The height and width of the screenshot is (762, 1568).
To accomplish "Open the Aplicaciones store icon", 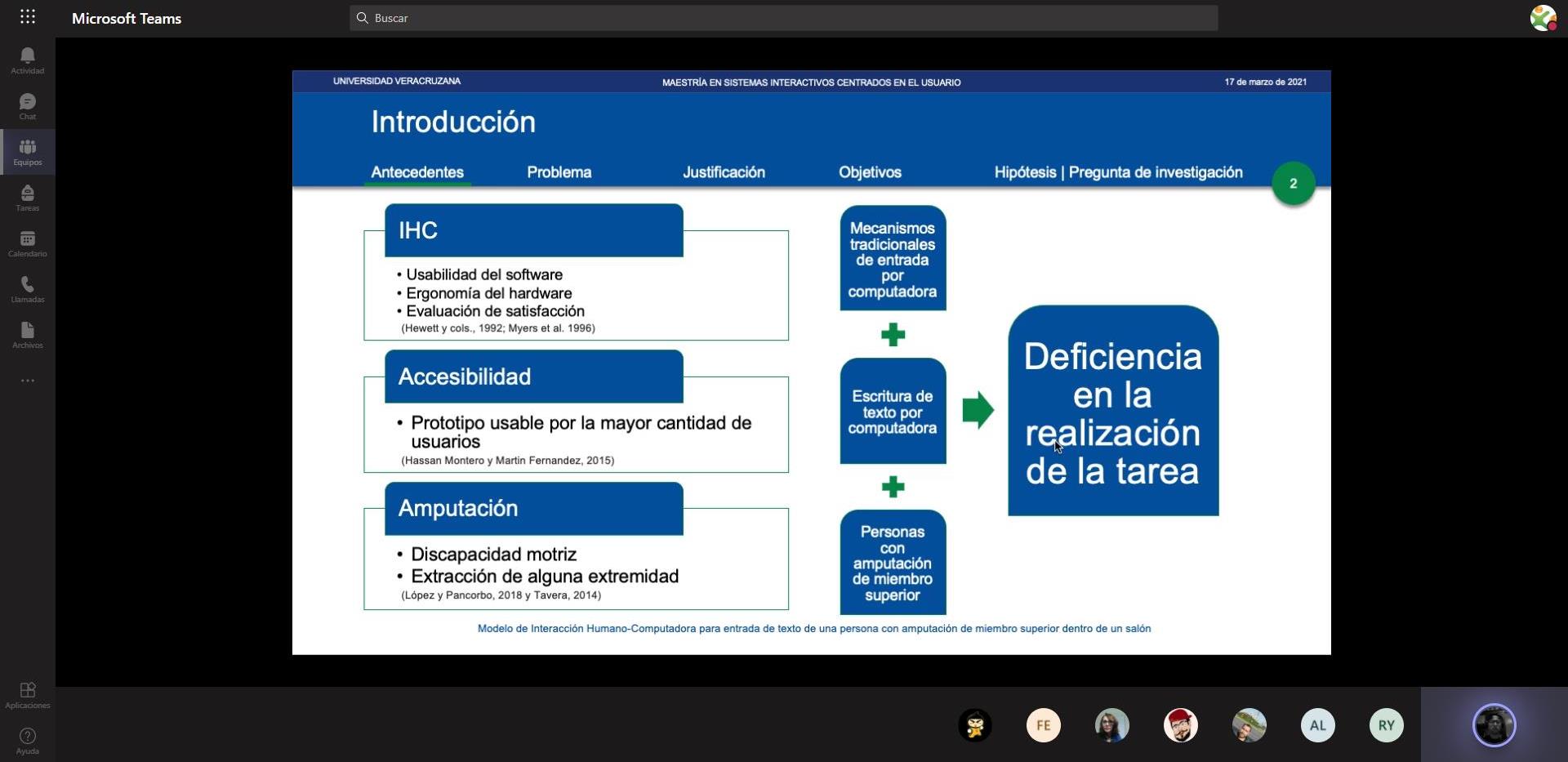I will pos(27,695).
